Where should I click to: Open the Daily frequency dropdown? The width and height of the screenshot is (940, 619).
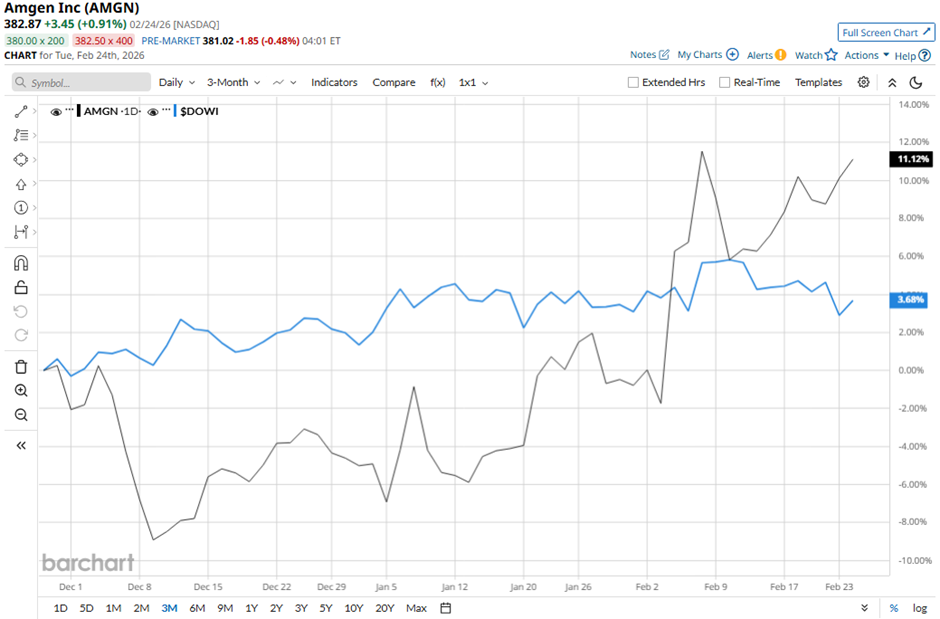[x=177, y=83]
